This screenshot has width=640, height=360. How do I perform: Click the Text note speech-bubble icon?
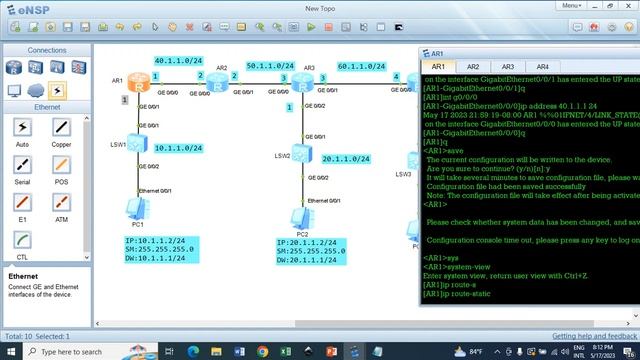point(224,27)
